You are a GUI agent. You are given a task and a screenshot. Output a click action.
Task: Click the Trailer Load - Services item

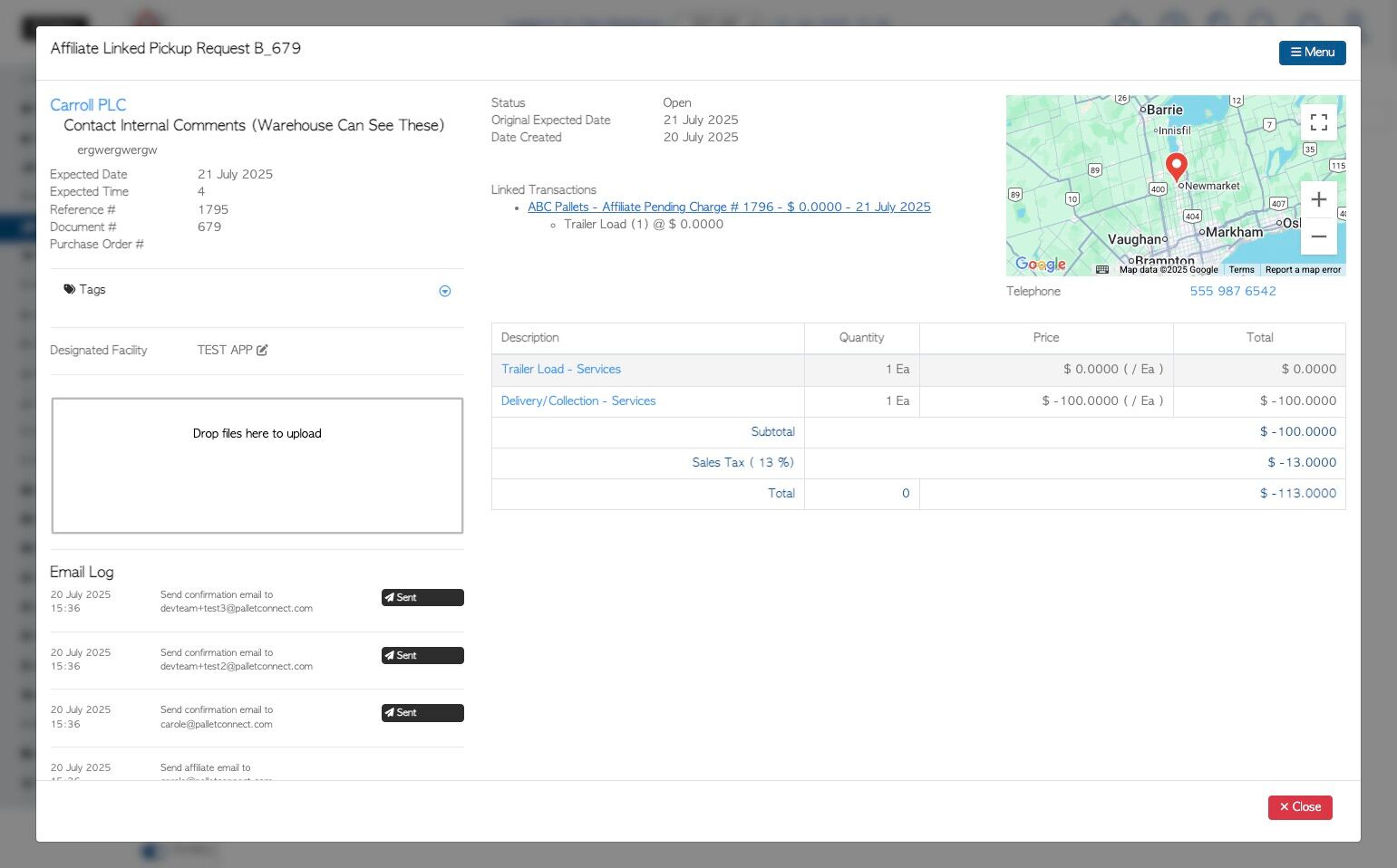tap(561, 369)
